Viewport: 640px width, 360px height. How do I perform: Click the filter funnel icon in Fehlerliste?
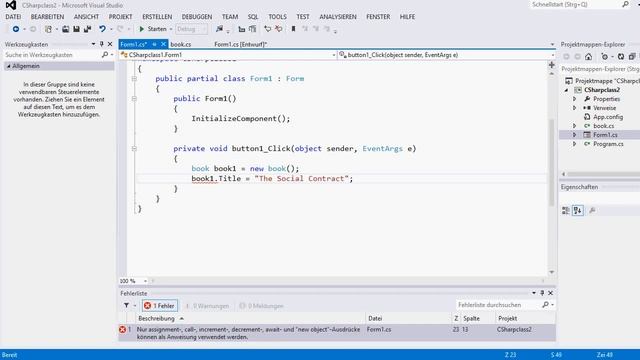click(x=127, y=305)
